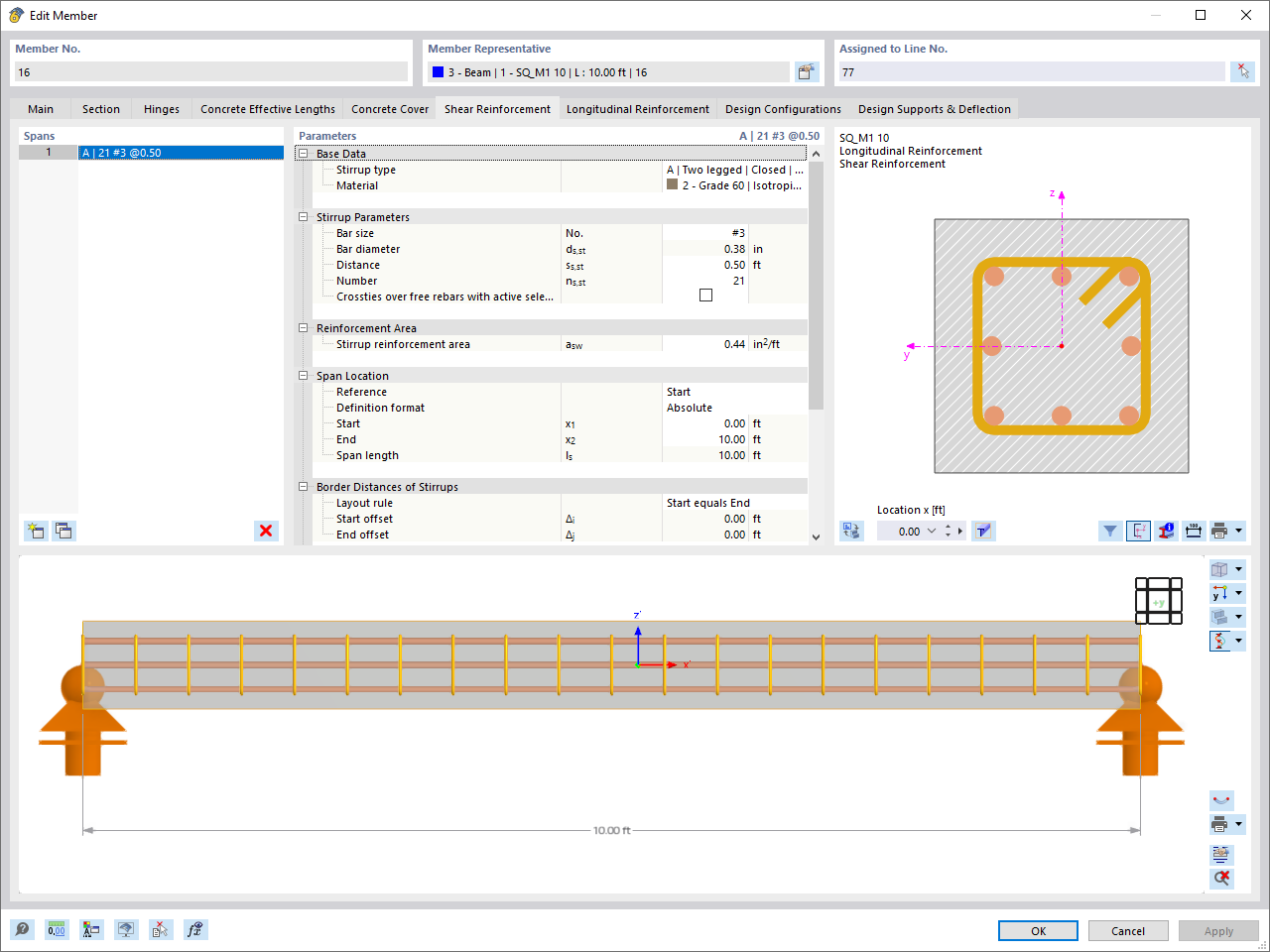
Task: Open the help assistant icon
Action: coord(22,929)
